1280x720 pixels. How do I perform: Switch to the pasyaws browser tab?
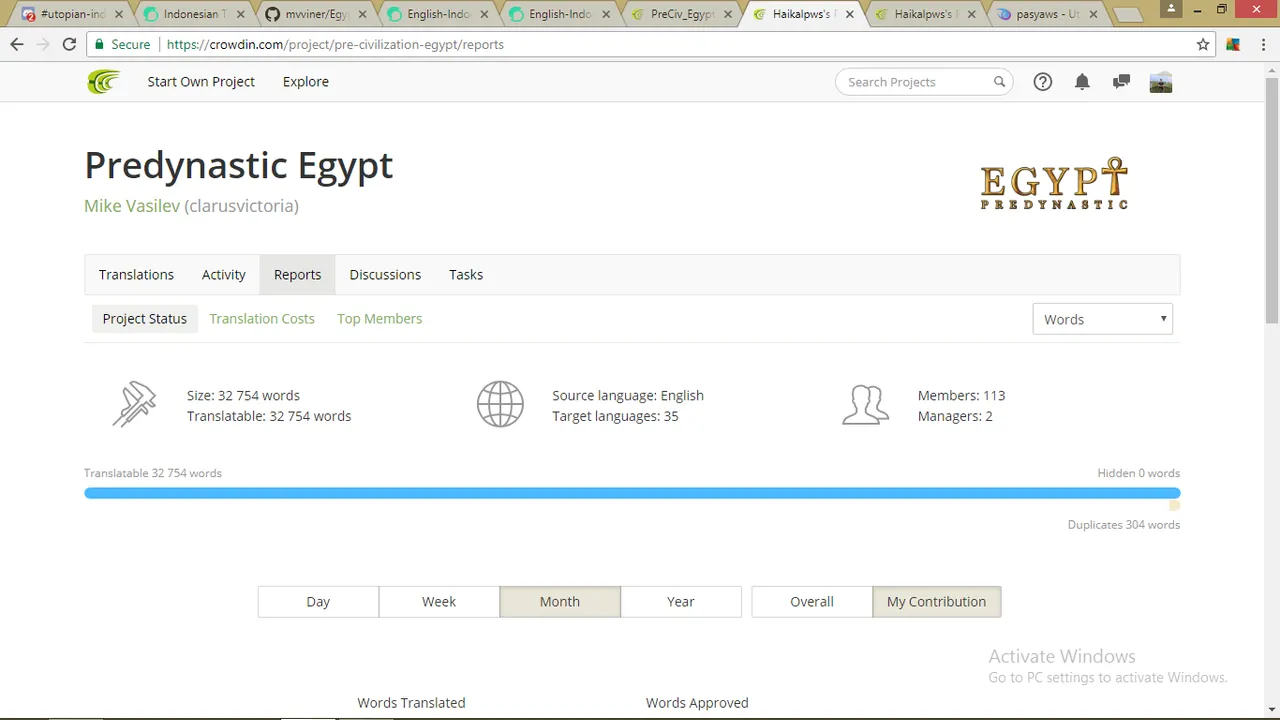coord(1045,15)
